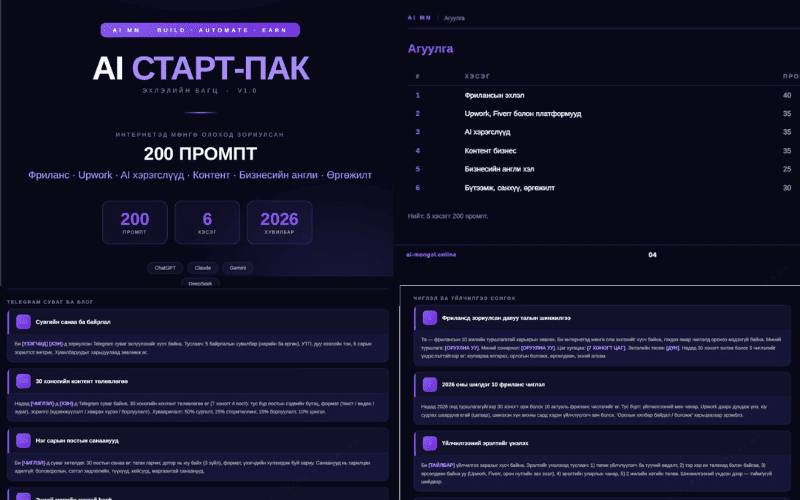Click the 'TELEGRAM СУВАГ БА БЛОГ' section label

[x=50, y=302]
